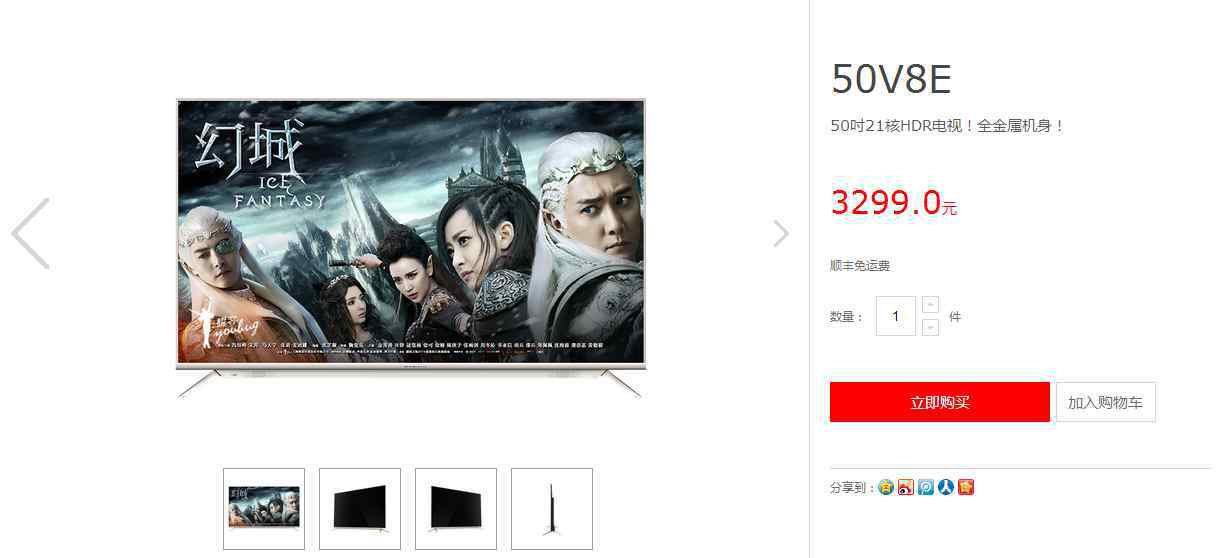1227x558 pixels.
Task: Show the previous product image
Action: click(30, 233)
